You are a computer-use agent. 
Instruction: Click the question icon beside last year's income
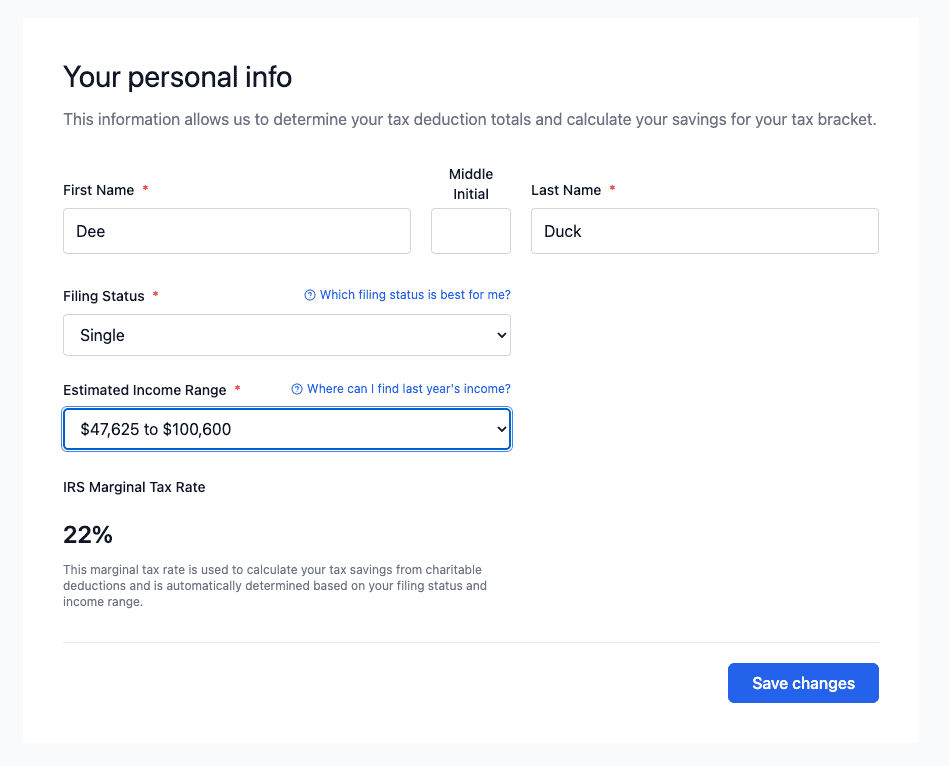(297, 389)
